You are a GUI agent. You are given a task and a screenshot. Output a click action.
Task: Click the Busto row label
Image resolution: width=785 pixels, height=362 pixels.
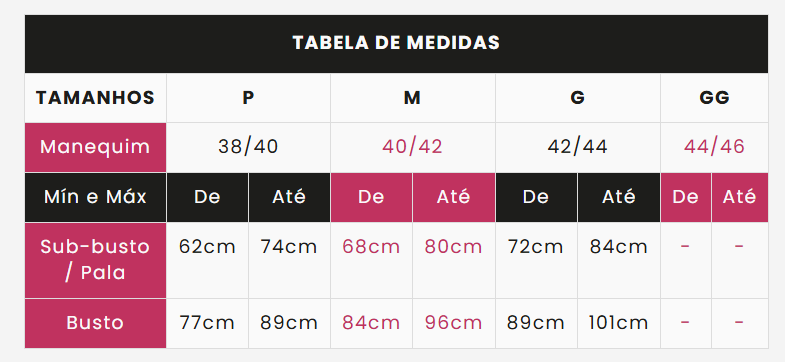(x=95, y=323)
